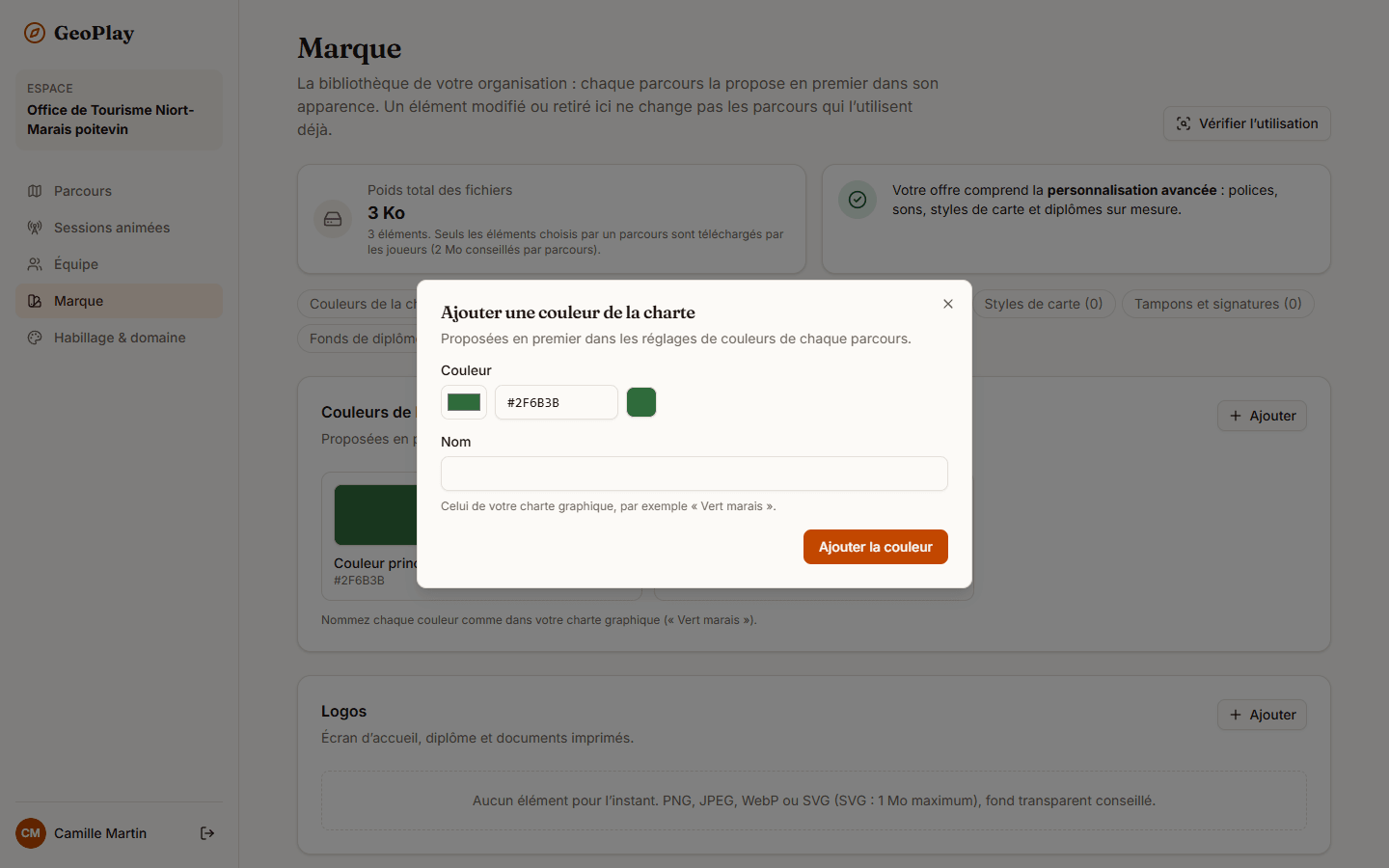Click the checkmark icon in offer banner
Screen dimensions: 1389x868
tap(858, 200)
